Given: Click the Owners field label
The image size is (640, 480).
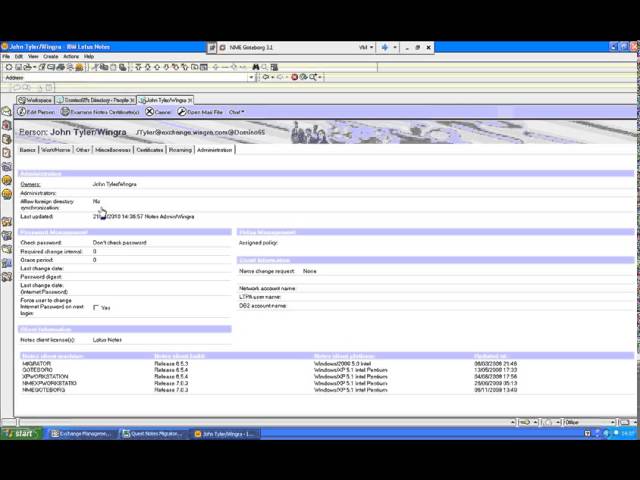Looking at the screenshot, I should tap(30, 184).
